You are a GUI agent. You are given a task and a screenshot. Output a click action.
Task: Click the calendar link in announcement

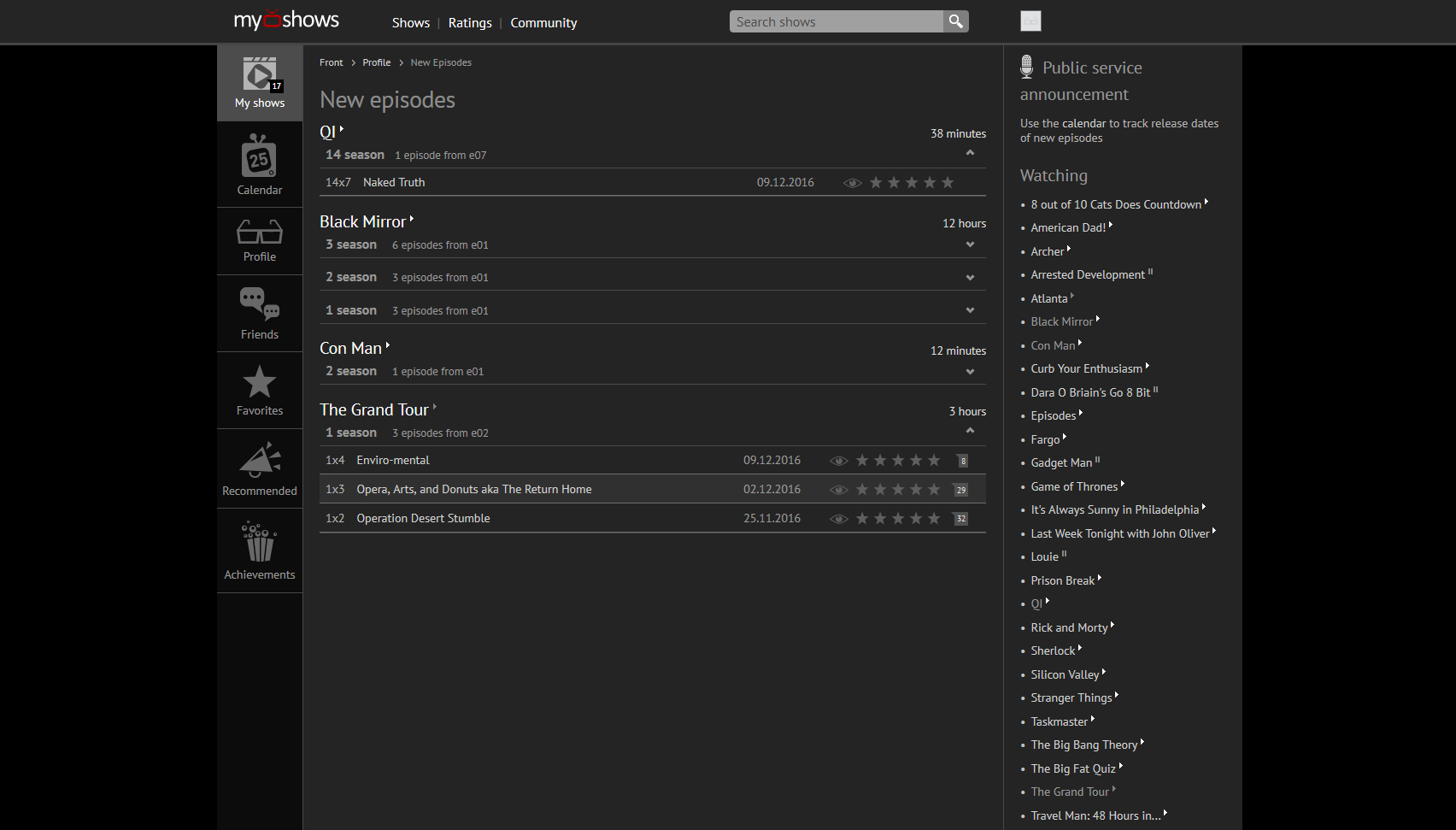[1083, 124]
